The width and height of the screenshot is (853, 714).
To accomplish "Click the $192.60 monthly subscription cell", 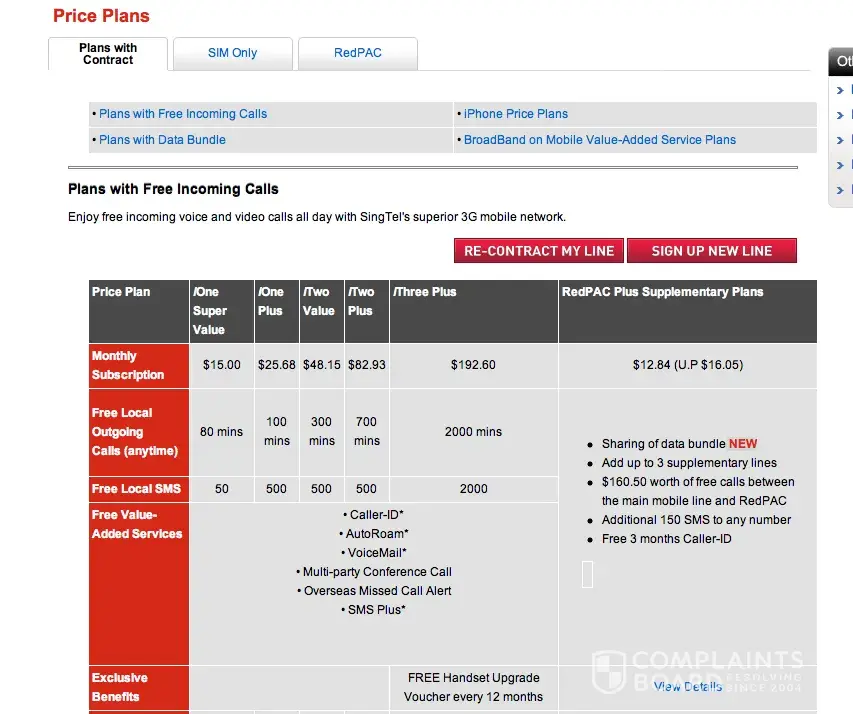I will click(x=473, y=365).
